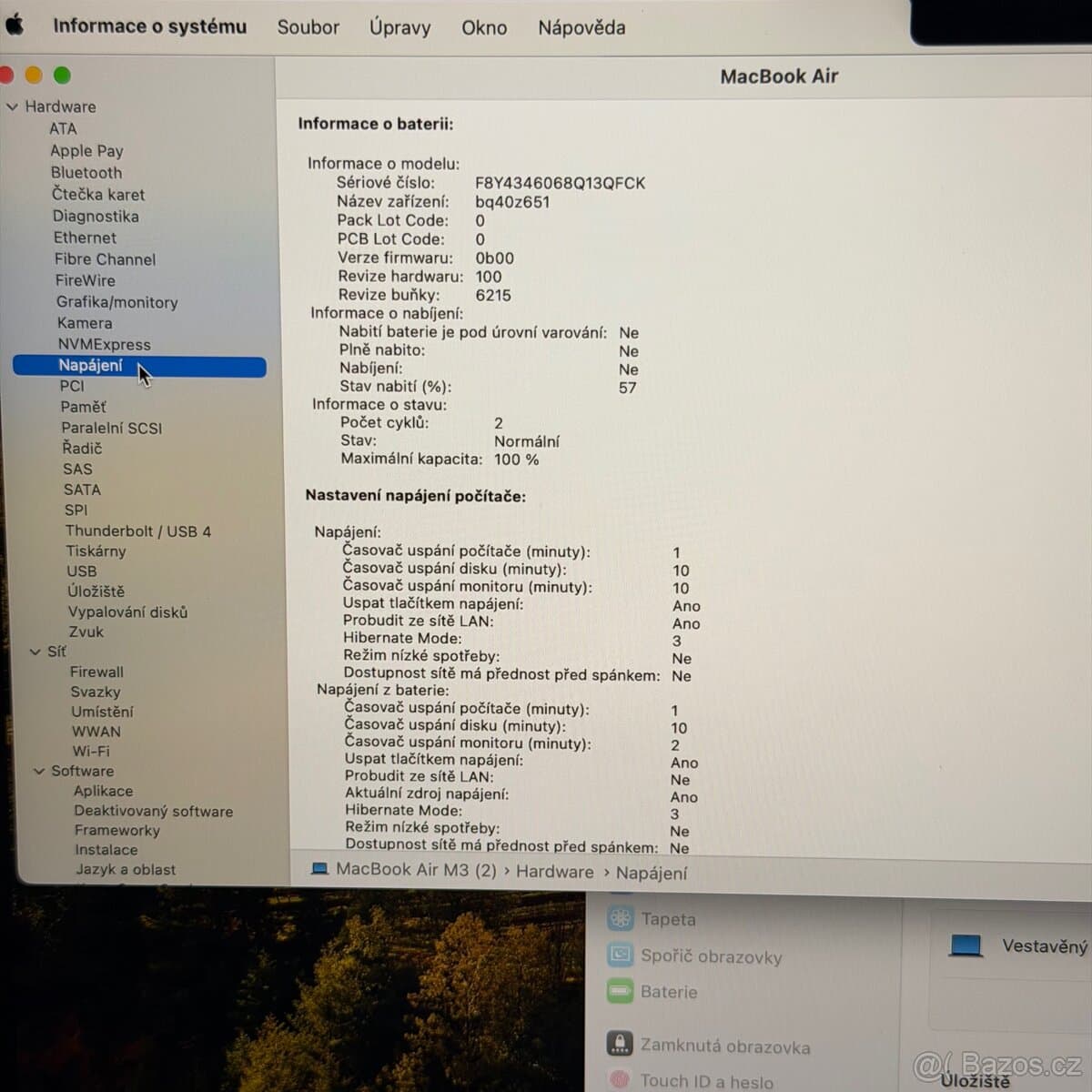Click Napájení in the path bar

[652, 874]
